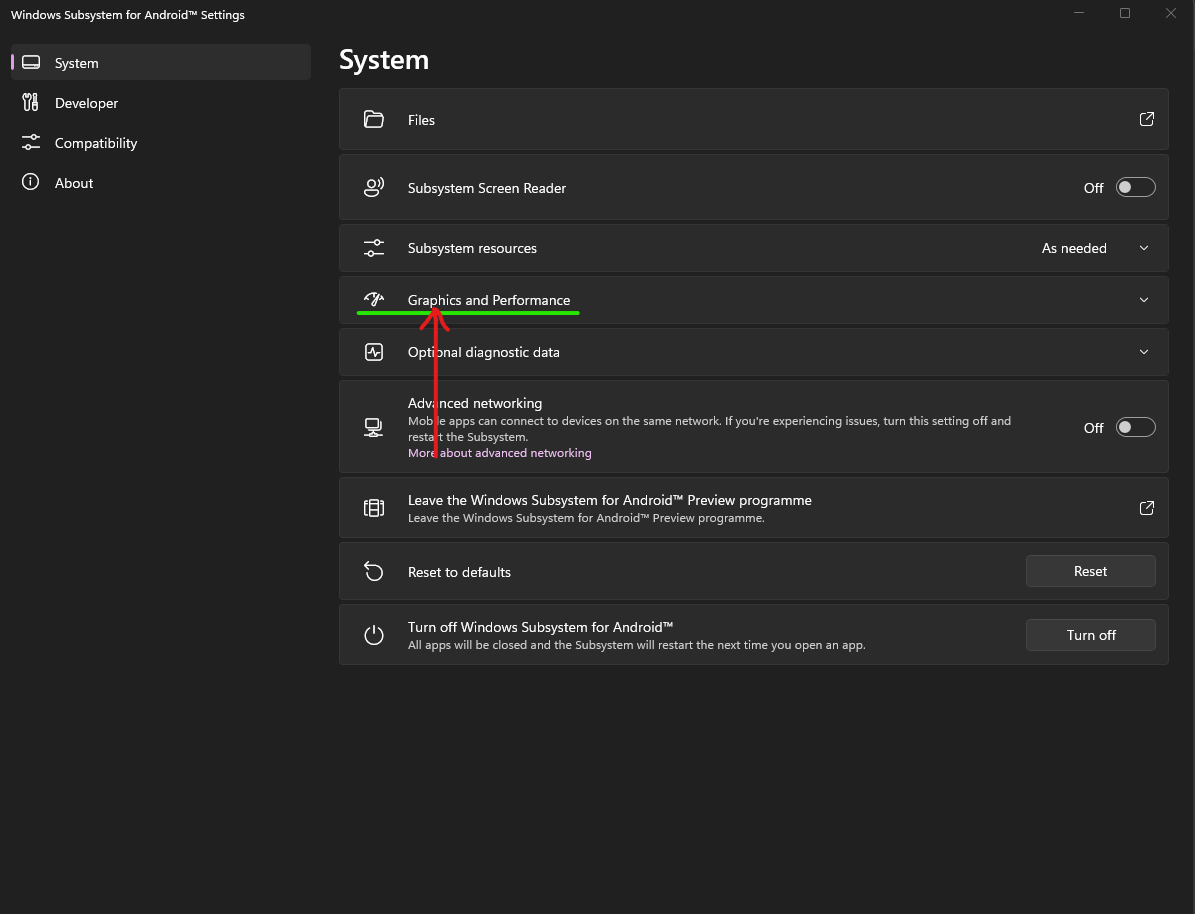Click the window title 'Windows Subsystem for Android™ Settings'
Screen dimensions: 1195x914
[x=127, y=14]
